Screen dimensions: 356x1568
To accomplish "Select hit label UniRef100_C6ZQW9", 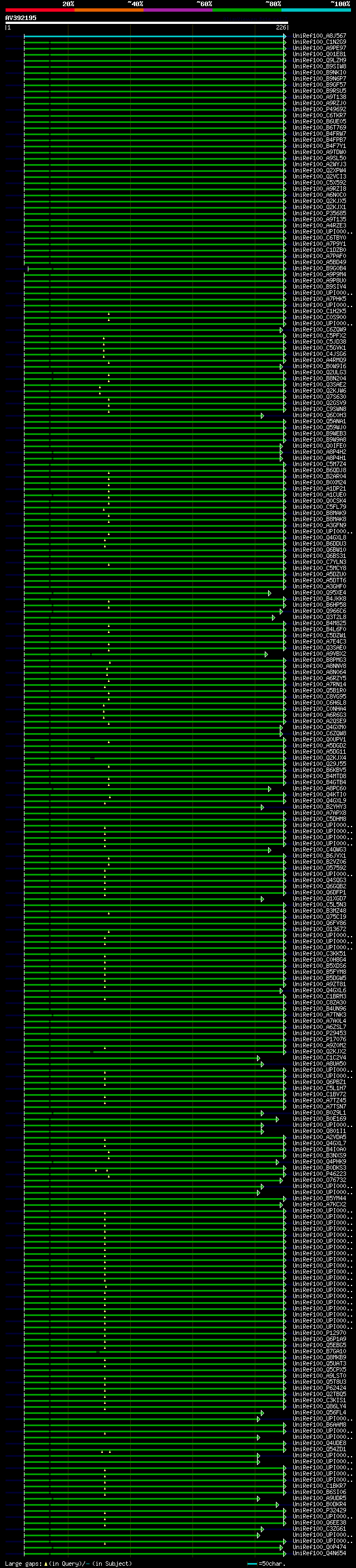I will click(319, 329).
